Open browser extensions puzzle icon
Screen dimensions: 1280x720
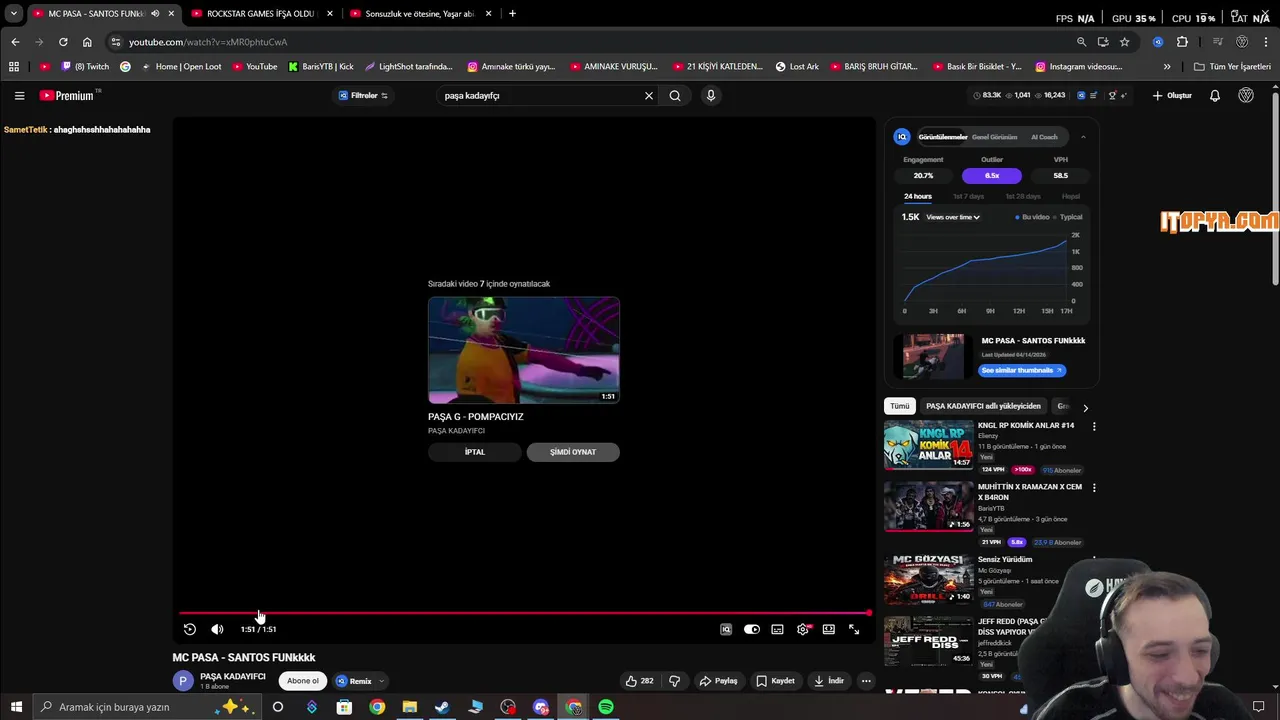pyautogui.click(x=1182, y=42)
